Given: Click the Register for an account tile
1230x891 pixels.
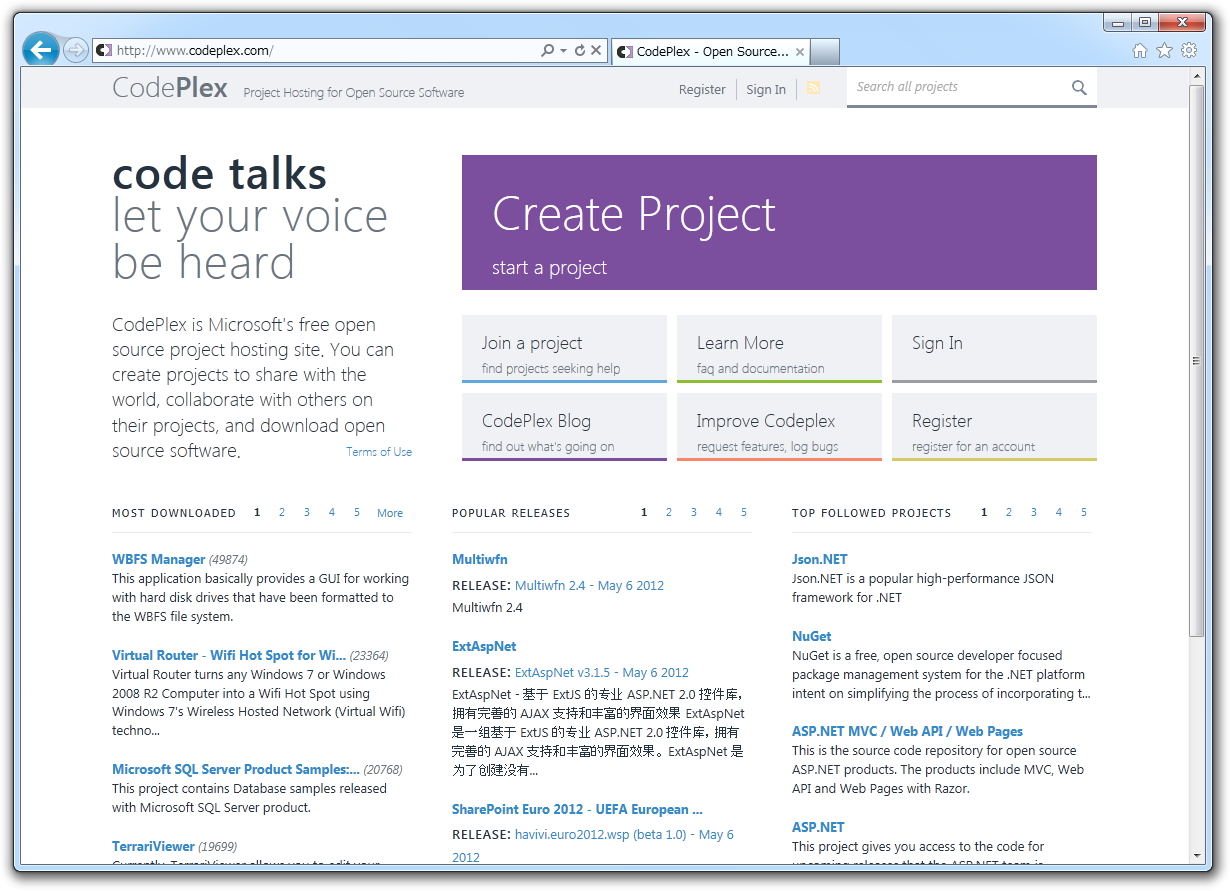Looking at the screenshot, I should click(x=994, y=427).
